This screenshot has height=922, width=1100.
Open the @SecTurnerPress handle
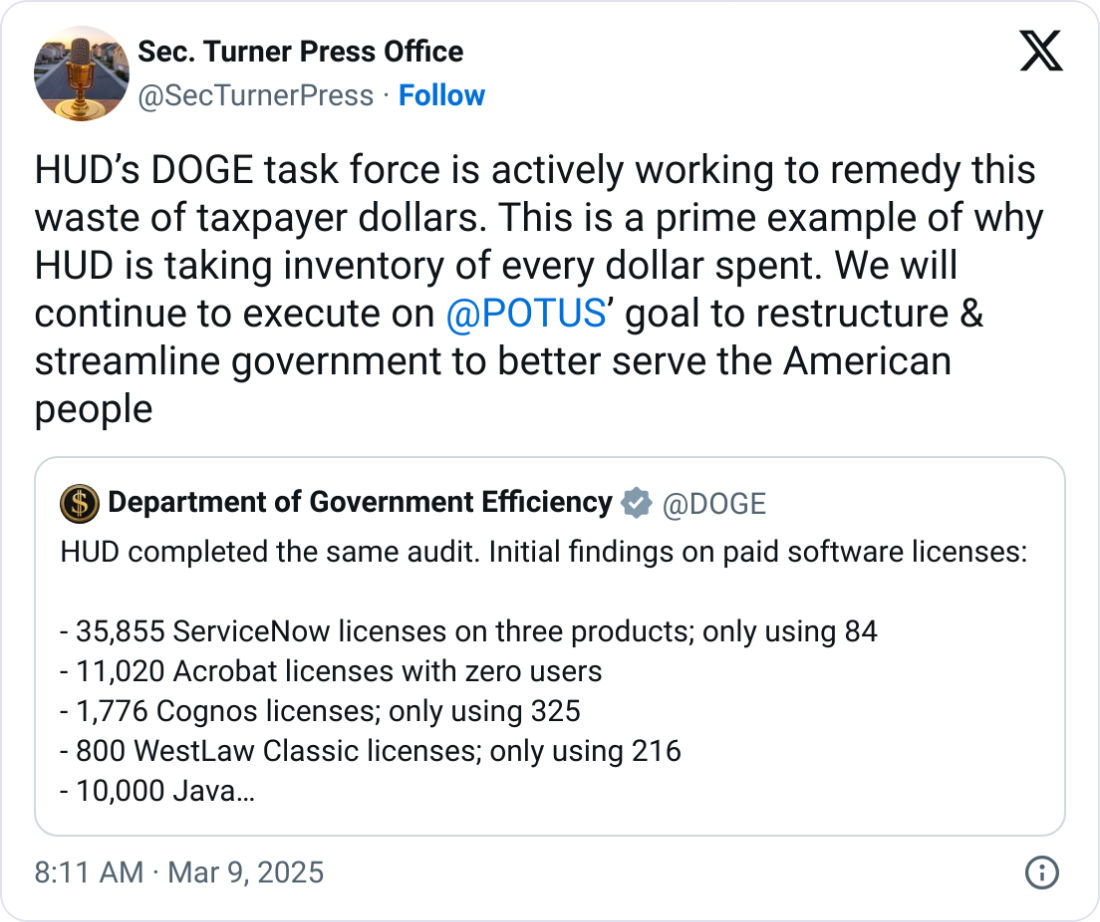pos(253,96)
